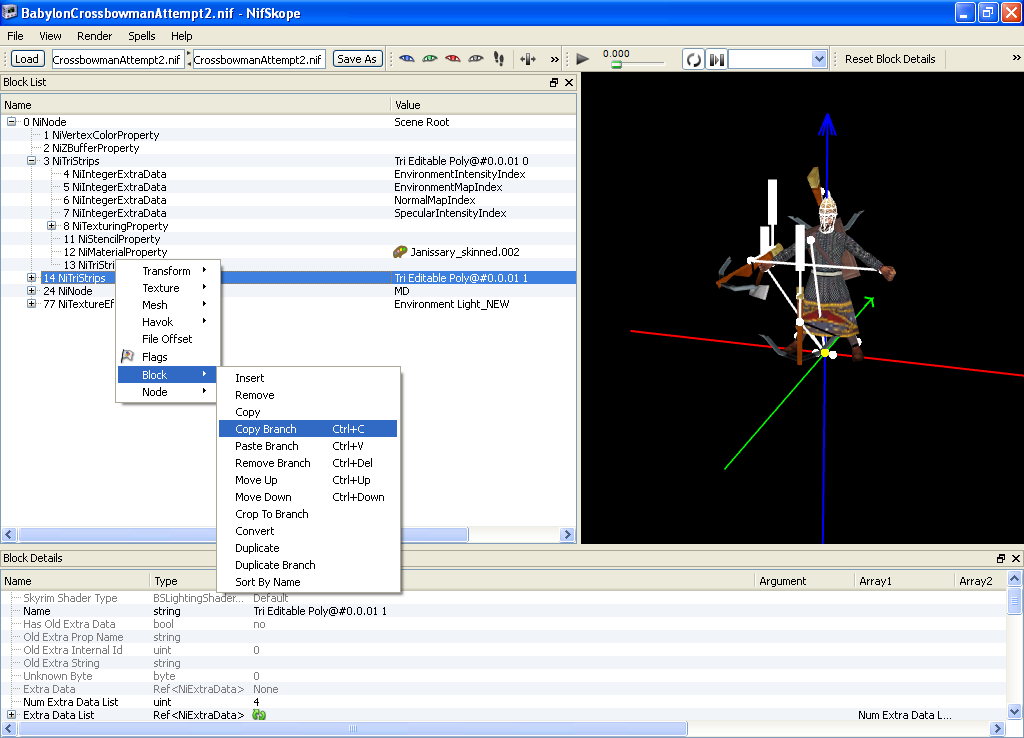Image resolution: width=1024 pixels, height=738 pixels.
Task: Expand the 77 NiTextureEffect node
Action: click(31, 304)
